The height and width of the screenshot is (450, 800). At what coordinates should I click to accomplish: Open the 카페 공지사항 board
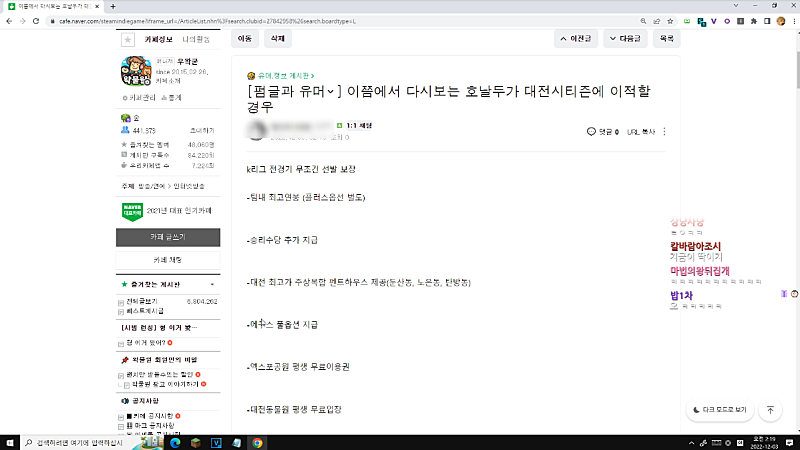coord(149,416)
